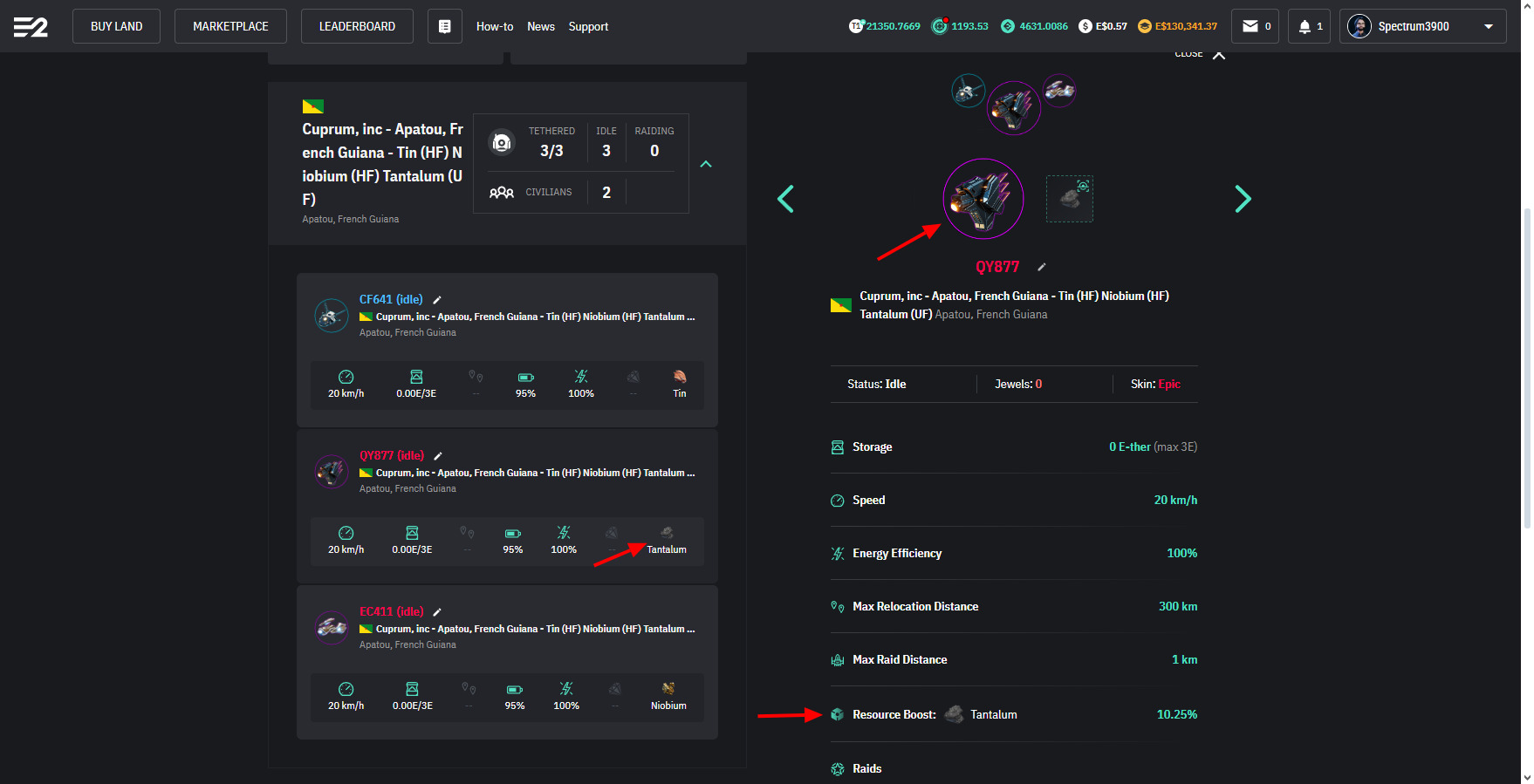The width and height of the screenshot is (1534, 784).
Task: Click the edit pencil beside EC411
Action: point(437,612)
